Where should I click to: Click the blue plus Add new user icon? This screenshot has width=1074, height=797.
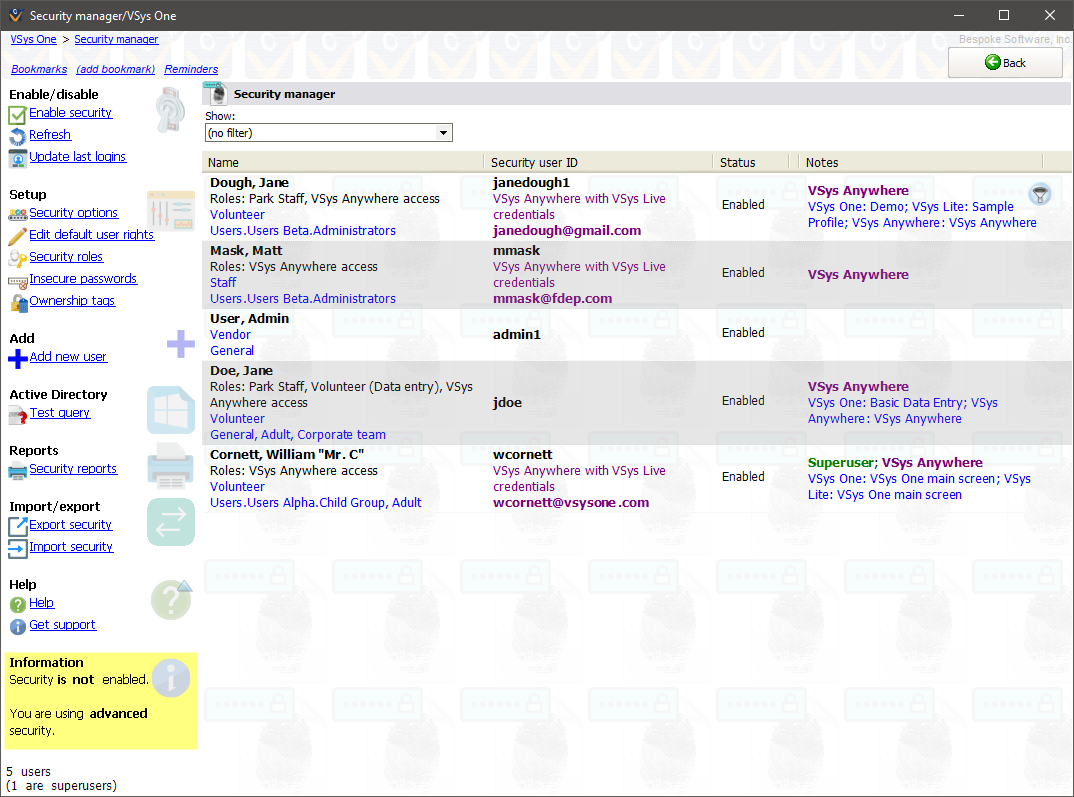[x=17, y=358]
